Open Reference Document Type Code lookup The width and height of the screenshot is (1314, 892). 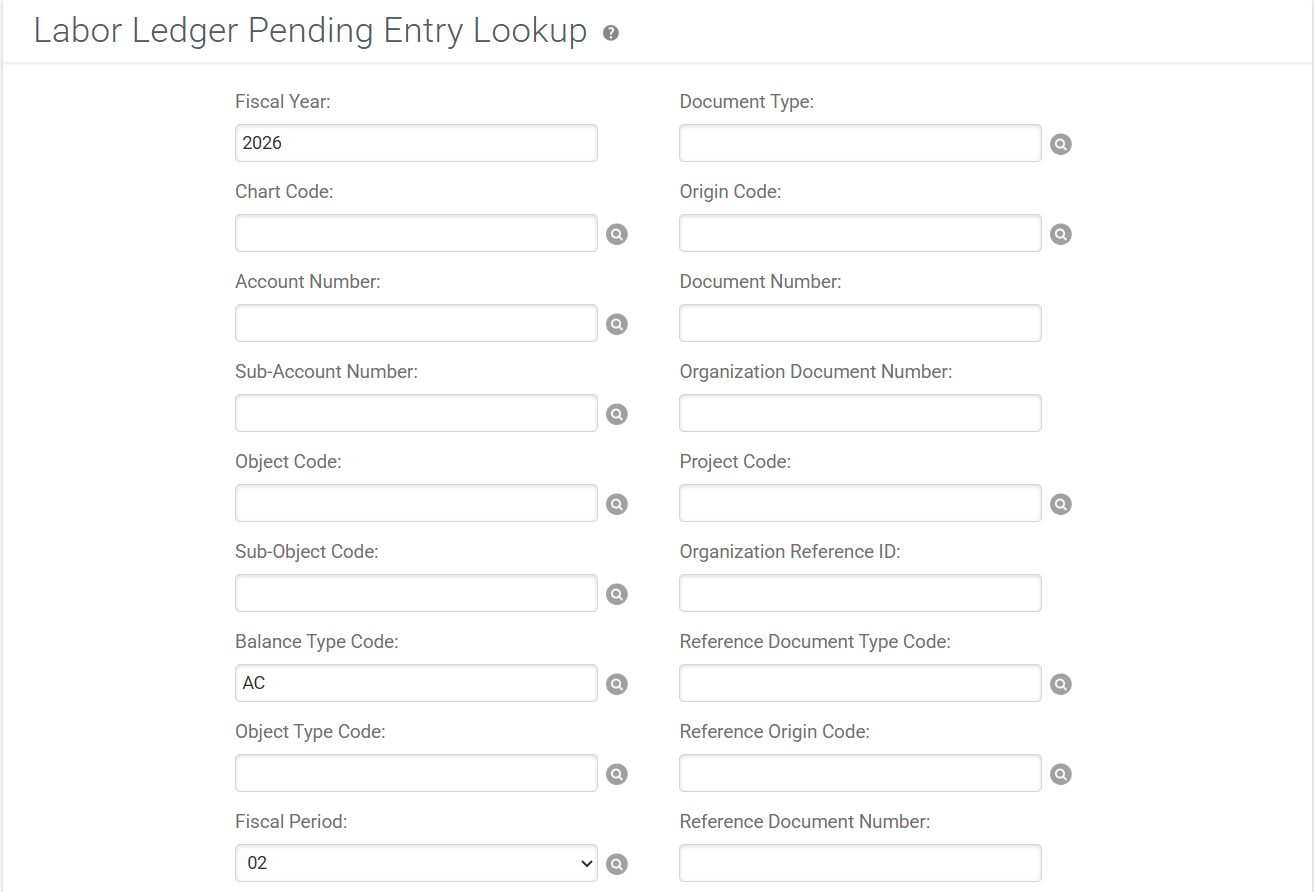coord(1061,684)
